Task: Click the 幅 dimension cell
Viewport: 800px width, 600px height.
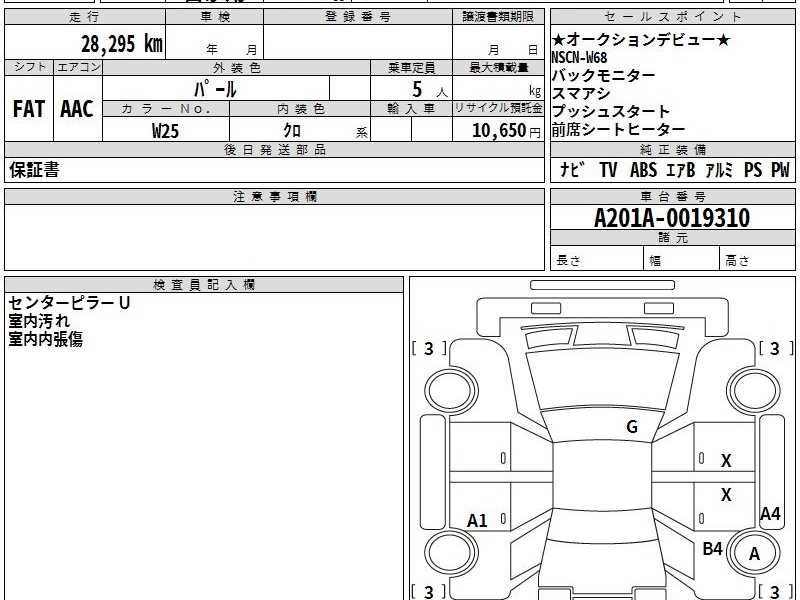Action: tap(682, 260)
